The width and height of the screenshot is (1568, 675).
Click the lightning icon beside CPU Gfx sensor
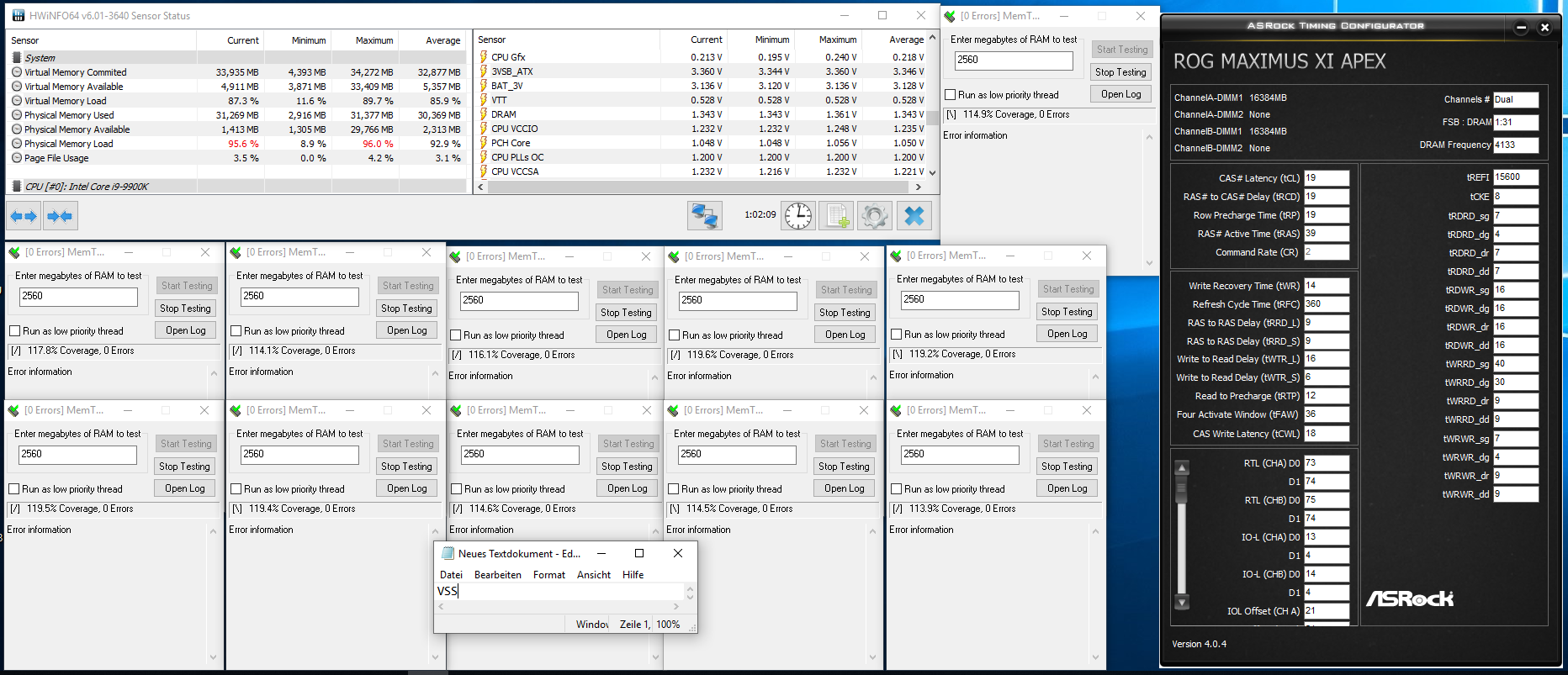click(484, 57)
